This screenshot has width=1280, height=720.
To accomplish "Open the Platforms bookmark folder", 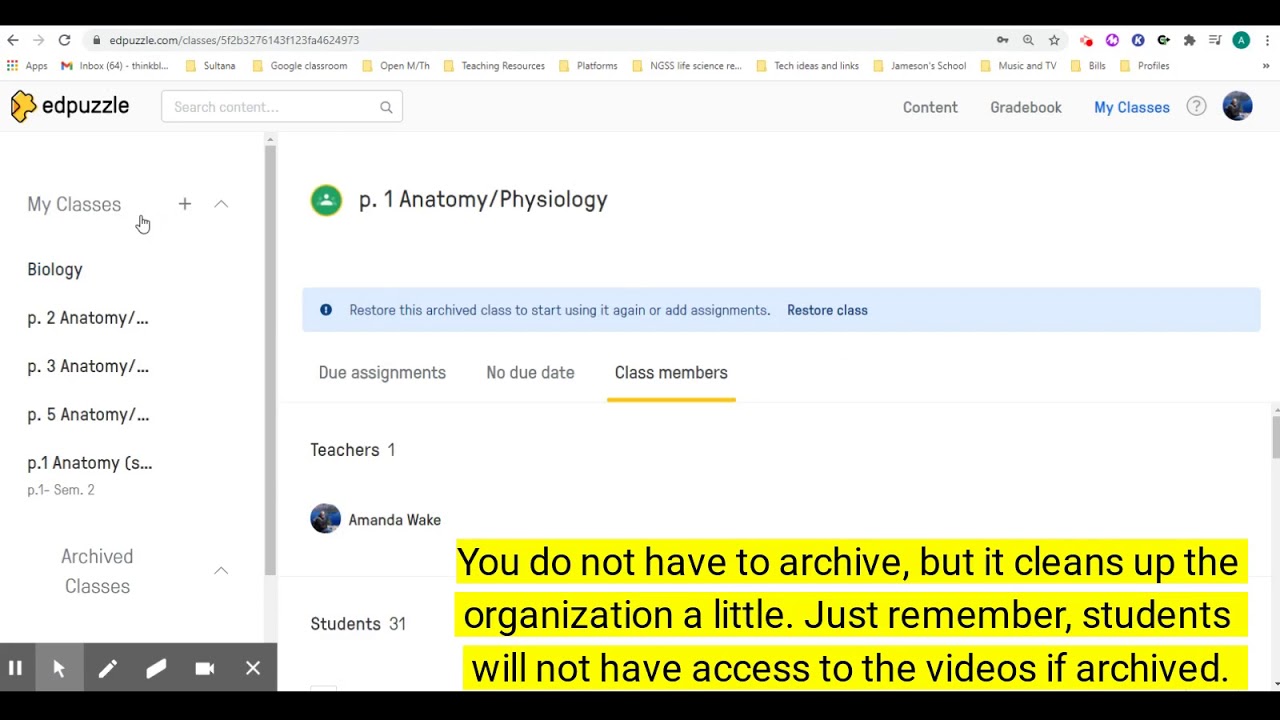I will pos(588,66).
